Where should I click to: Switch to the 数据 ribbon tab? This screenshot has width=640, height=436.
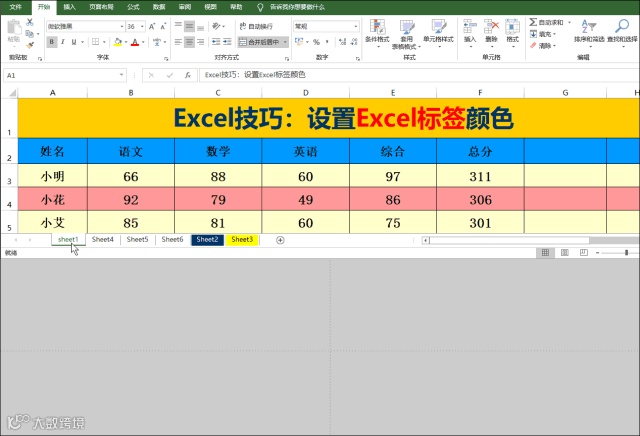159,7
